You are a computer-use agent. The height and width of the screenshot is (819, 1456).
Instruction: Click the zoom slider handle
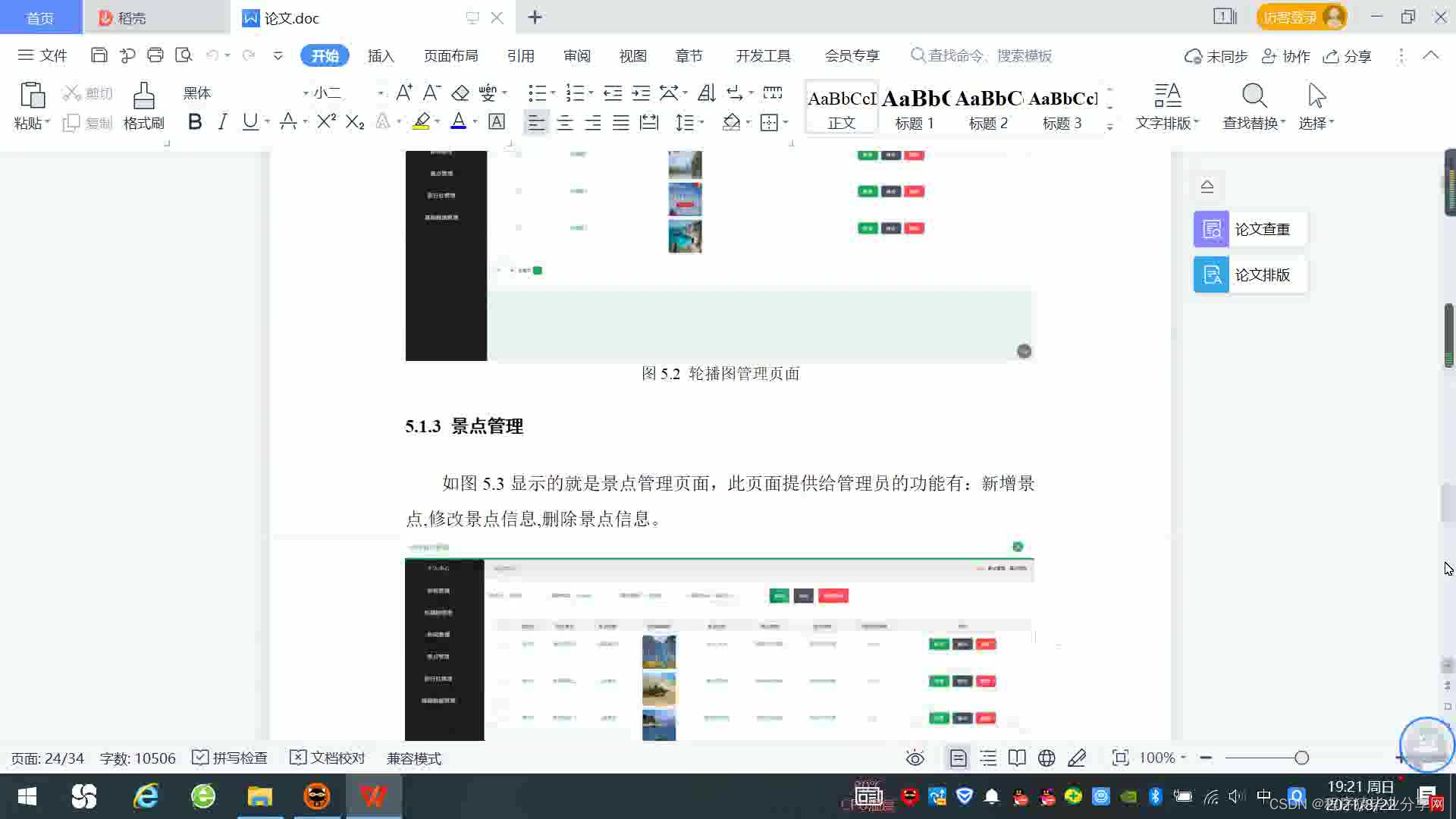coord(1301,758)
